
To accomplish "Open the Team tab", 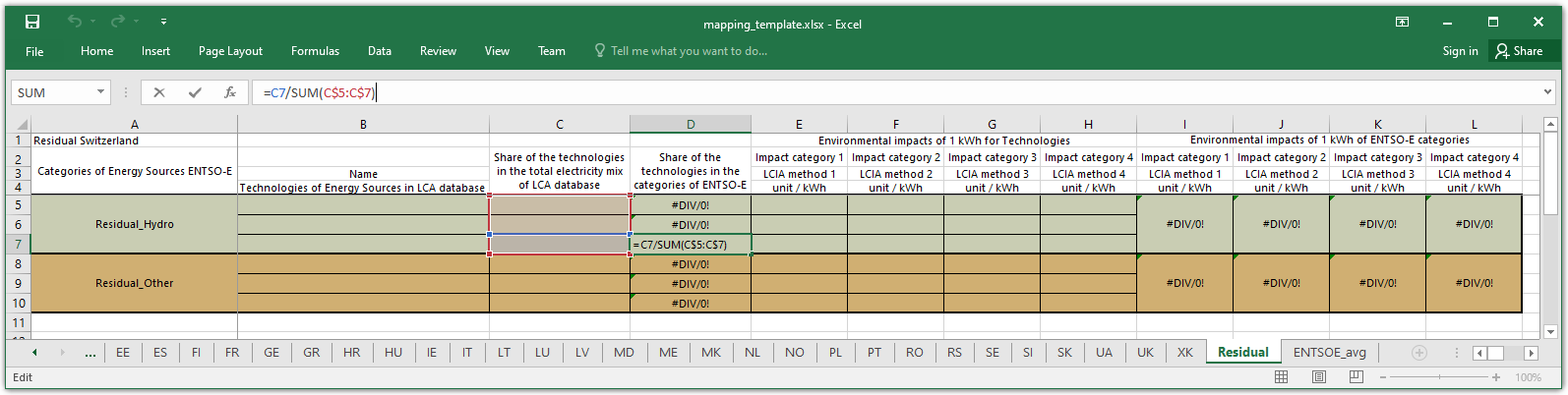I will 552,51.
